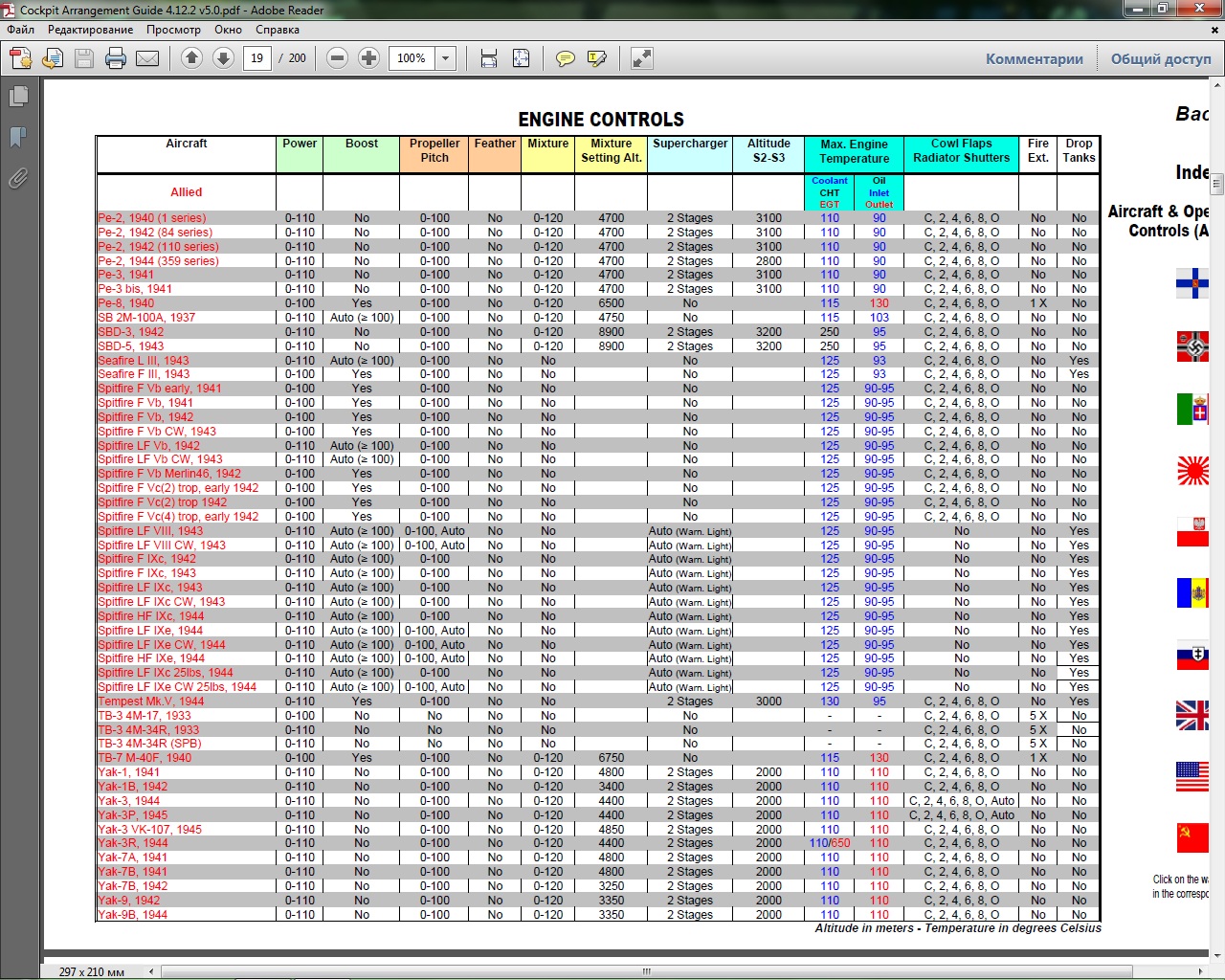Toggle the page thumbnails panel
The image size is (1225, 980).
point(18,96)
